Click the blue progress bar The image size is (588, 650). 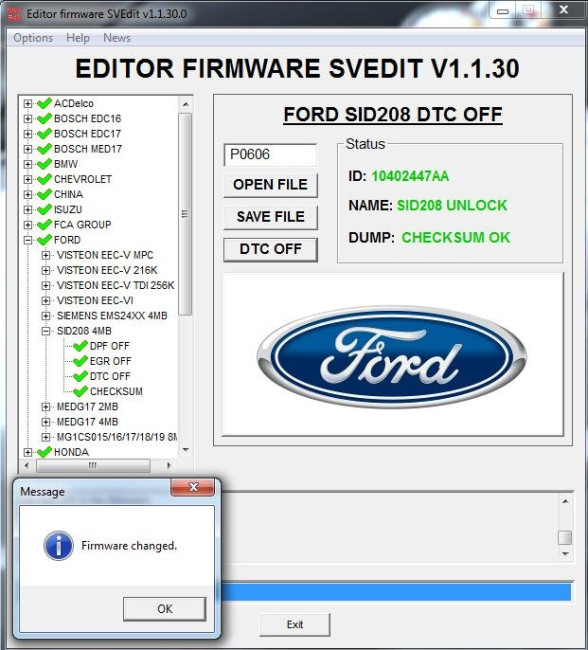pos(396,592)
